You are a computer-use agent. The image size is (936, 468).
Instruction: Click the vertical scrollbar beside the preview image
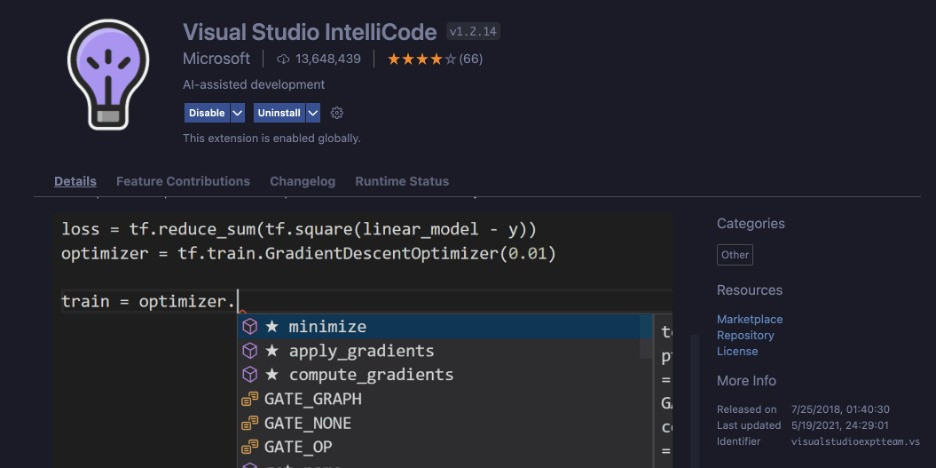click(x=694, y=401)
